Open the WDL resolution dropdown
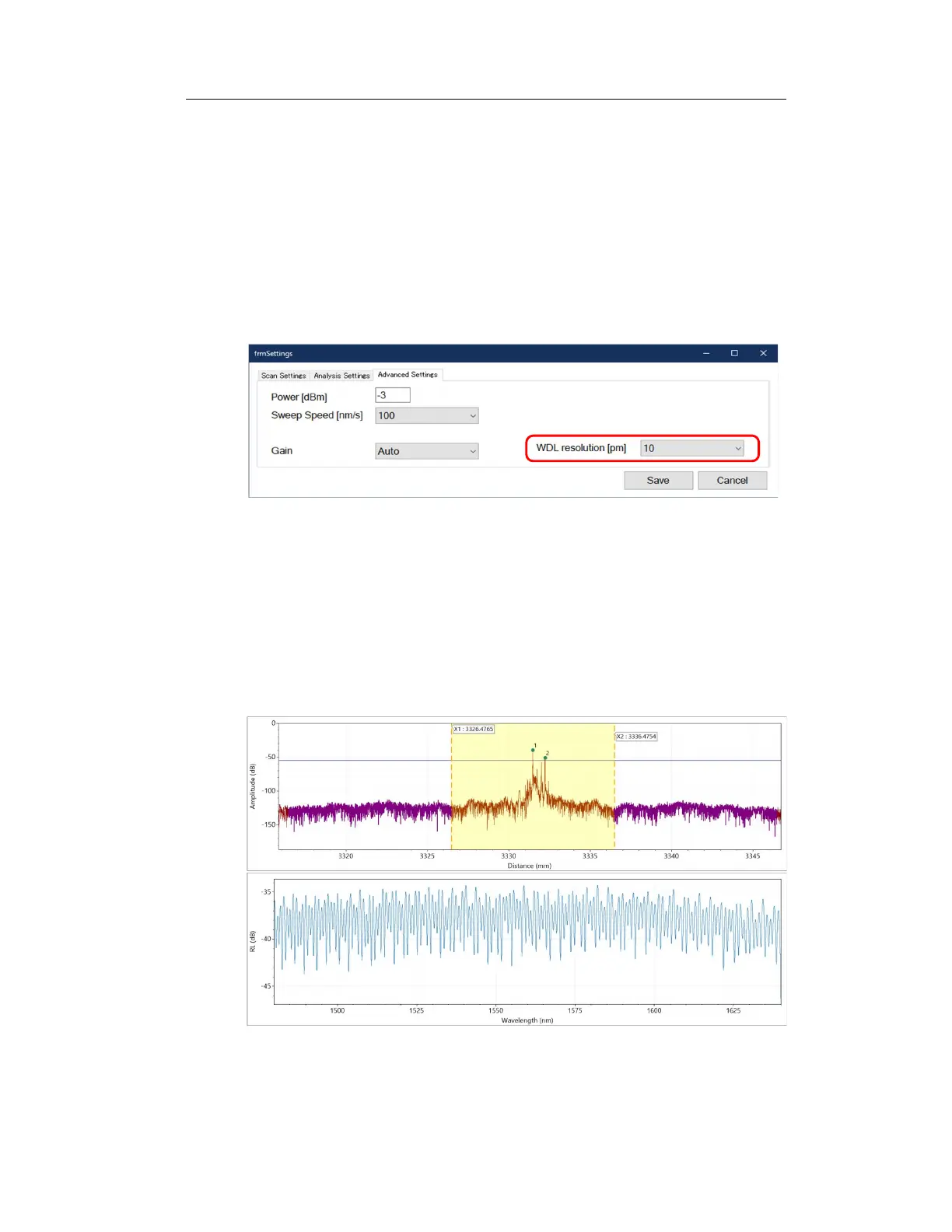Viewport: 952px width, 1232px height. pyautogui.click(x=692, y=449)
